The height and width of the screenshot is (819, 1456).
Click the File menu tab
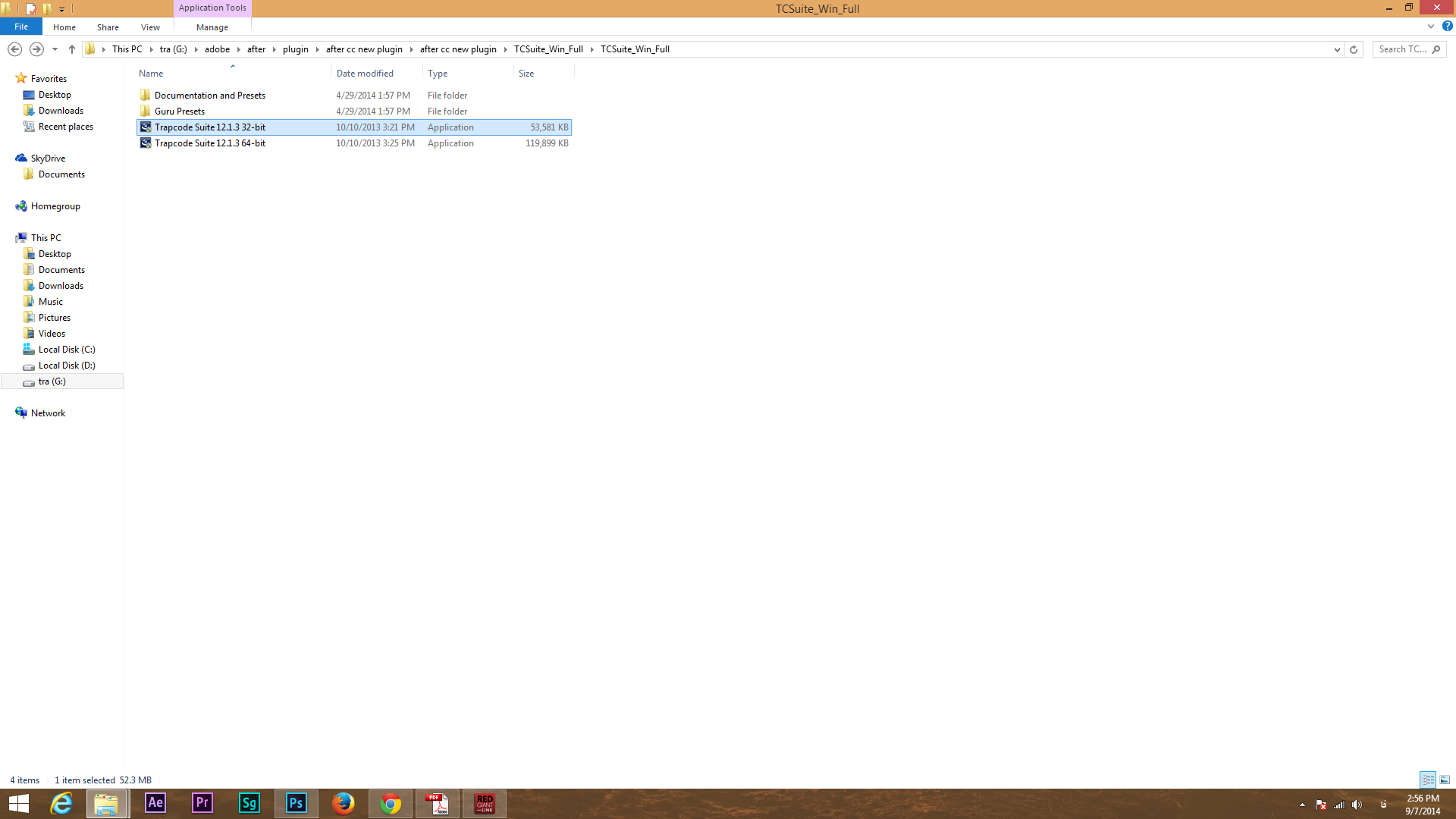(x=21, y=27)
